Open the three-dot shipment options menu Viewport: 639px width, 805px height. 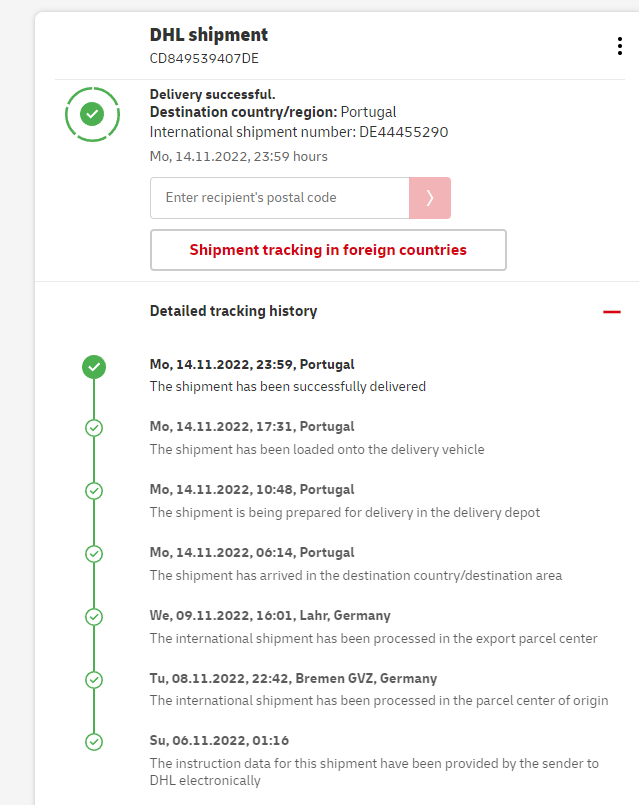(620, 46)
